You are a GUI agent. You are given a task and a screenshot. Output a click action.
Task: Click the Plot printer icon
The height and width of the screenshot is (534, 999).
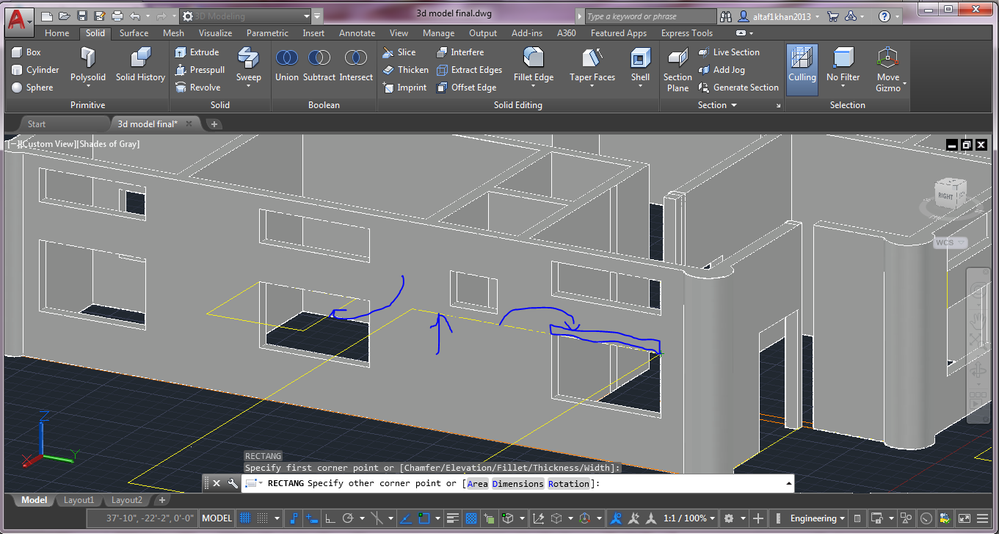click(x=117, y=16)
